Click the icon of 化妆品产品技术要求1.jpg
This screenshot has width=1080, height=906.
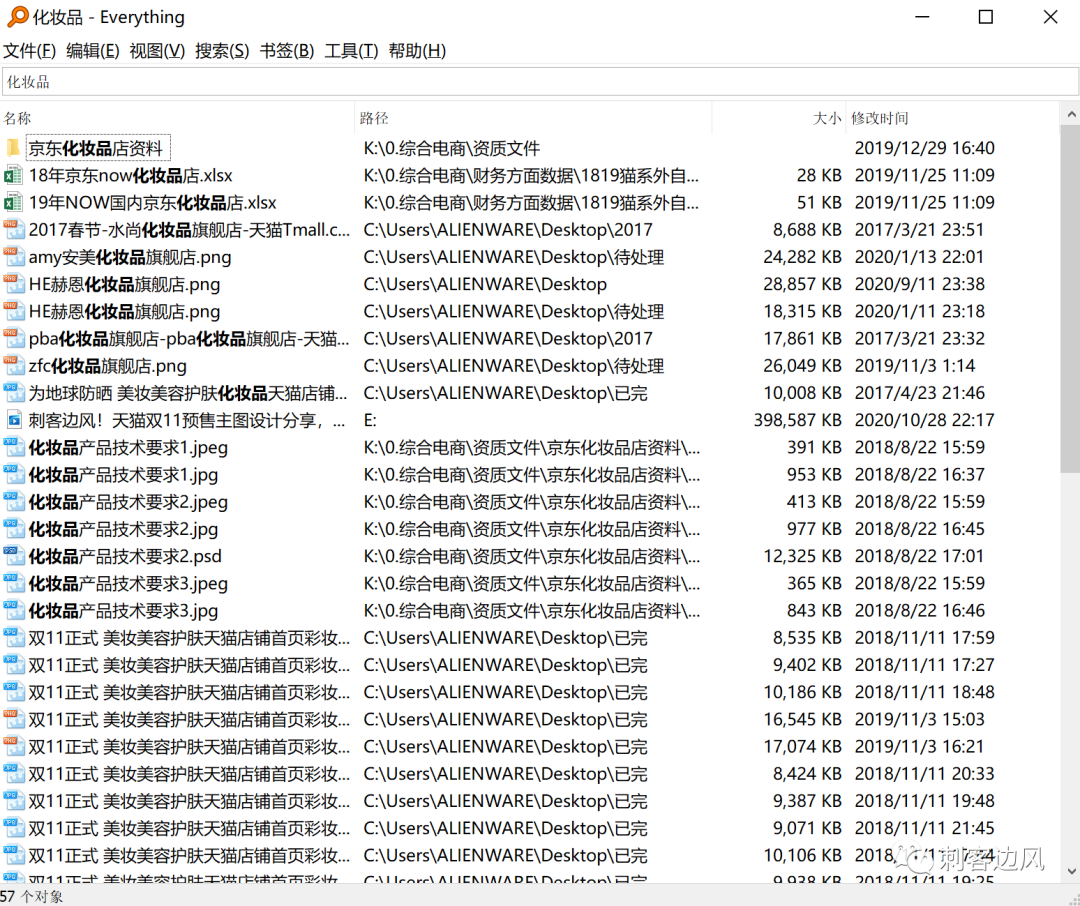pos(13,475)
